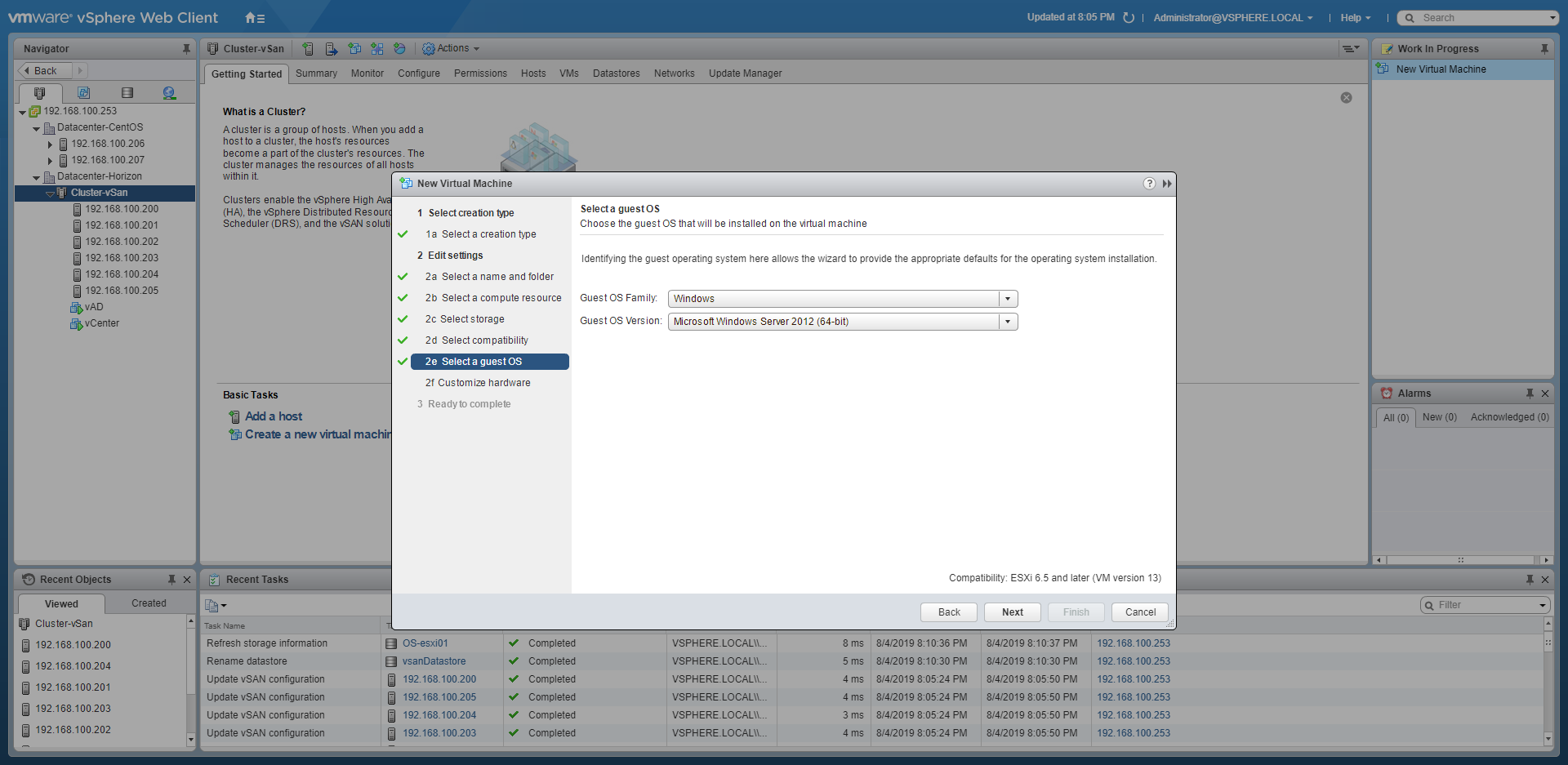Open the Guest OS Version dropdown
The width and height of the screenshot is (1568, 765).
pyautogui.click(x=1008, y=322)
